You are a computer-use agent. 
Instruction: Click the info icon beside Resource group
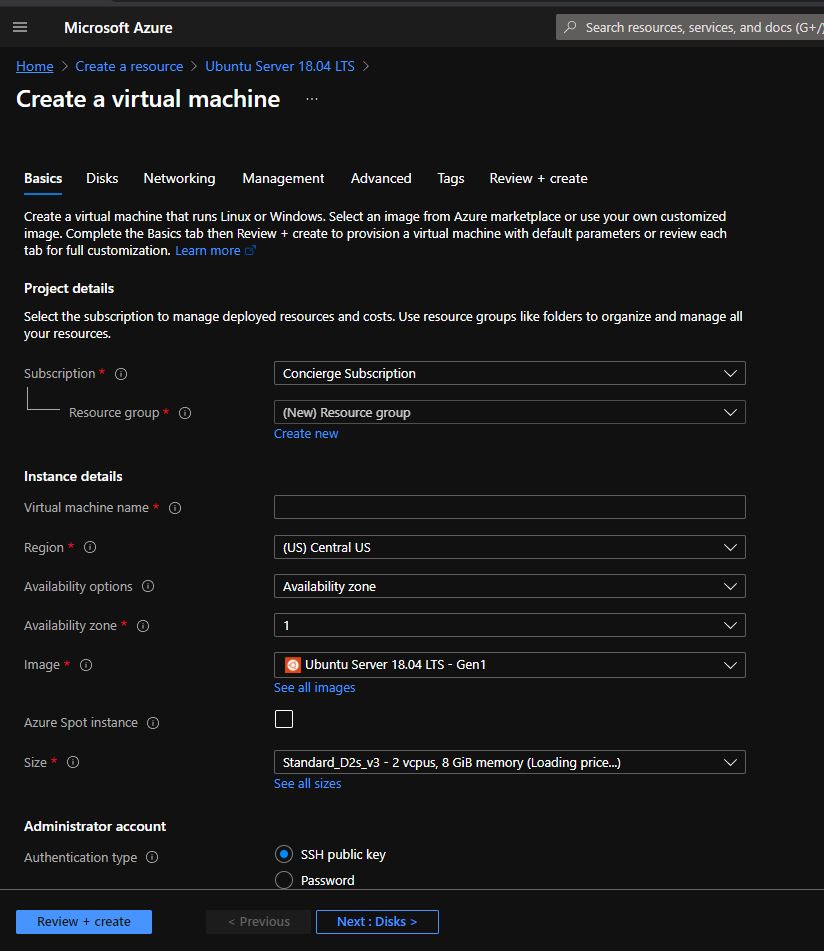185,413
